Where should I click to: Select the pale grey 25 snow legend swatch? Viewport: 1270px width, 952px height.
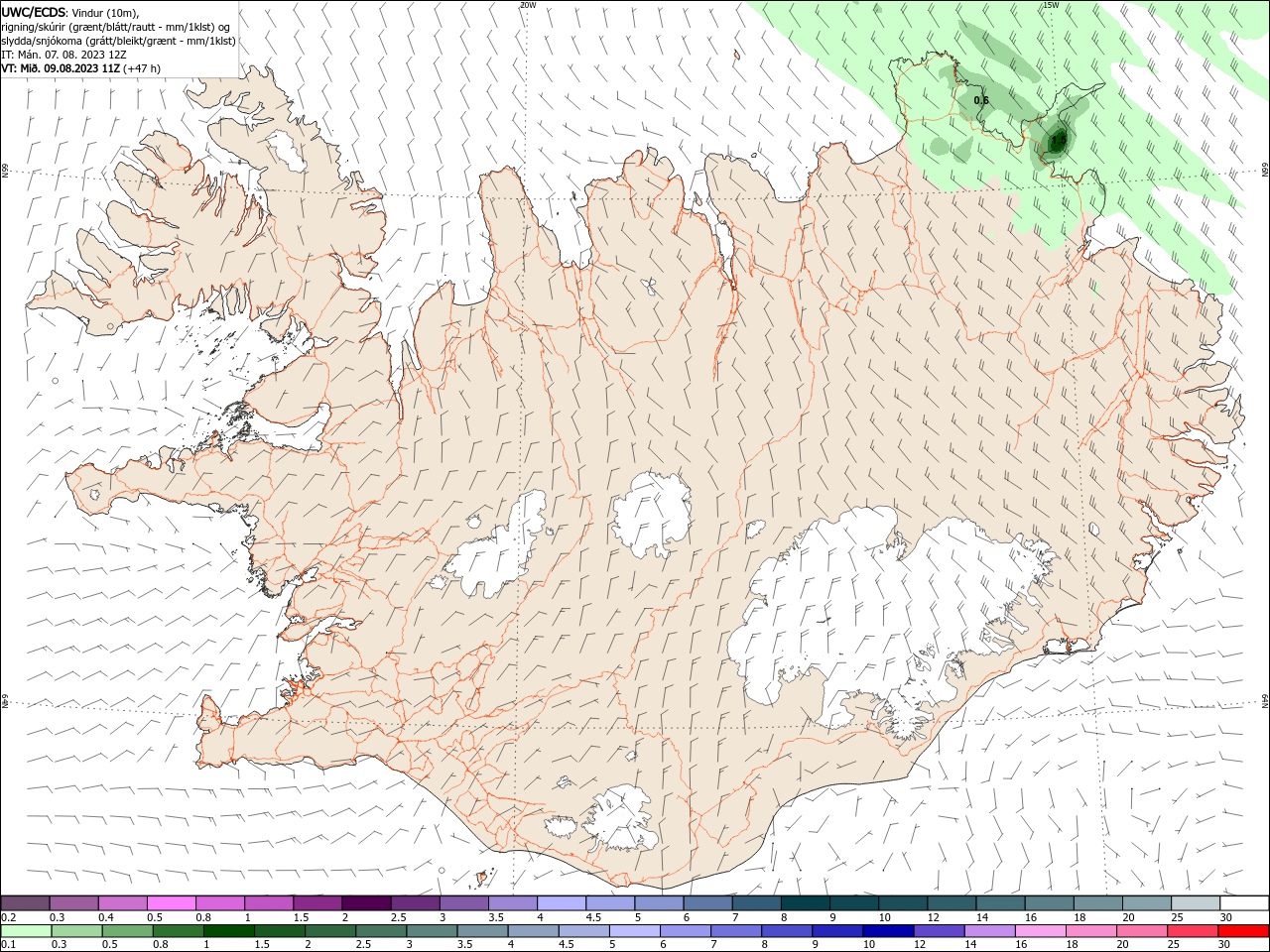pos(1196,902)
